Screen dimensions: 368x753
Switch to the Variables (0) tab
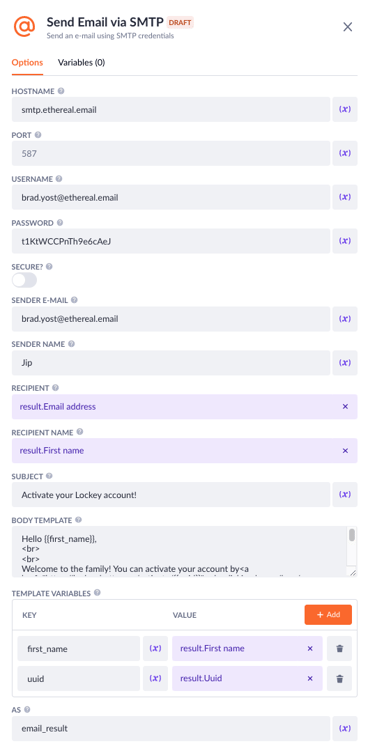[81, 62]
